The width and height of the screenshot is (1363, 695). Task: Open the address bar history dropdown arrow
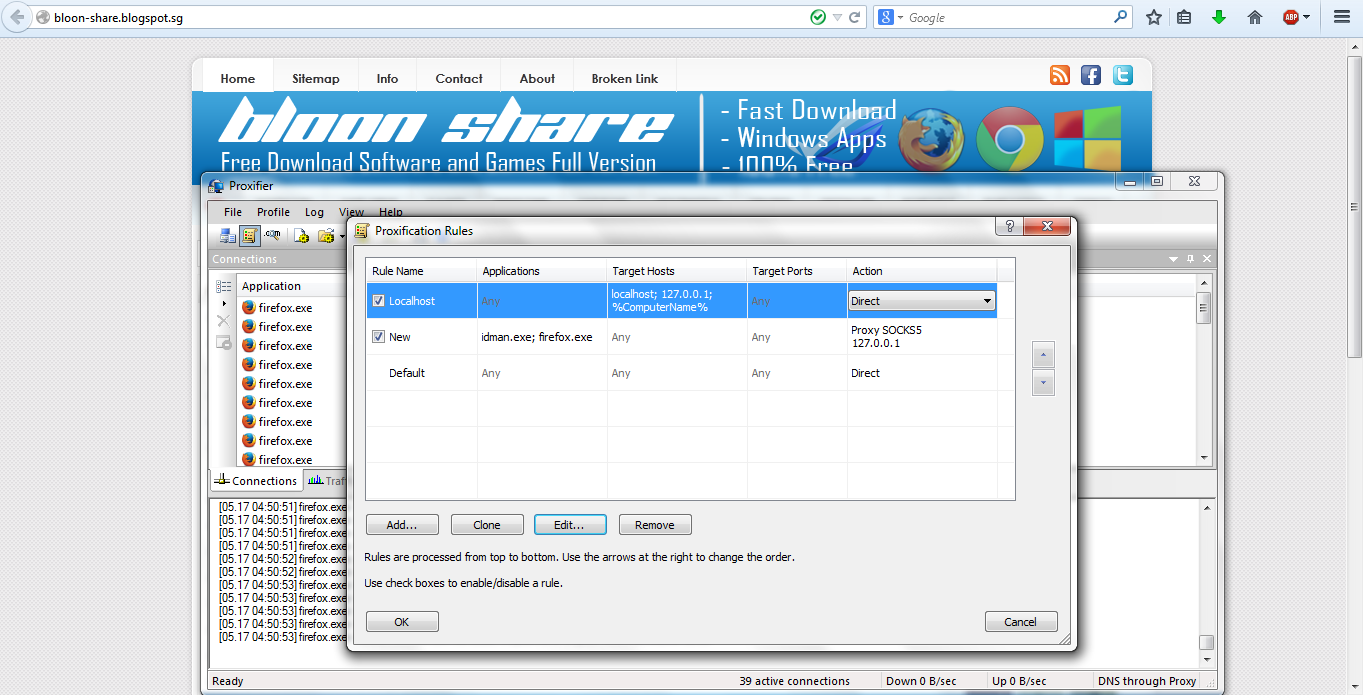(x=837, y=17)
